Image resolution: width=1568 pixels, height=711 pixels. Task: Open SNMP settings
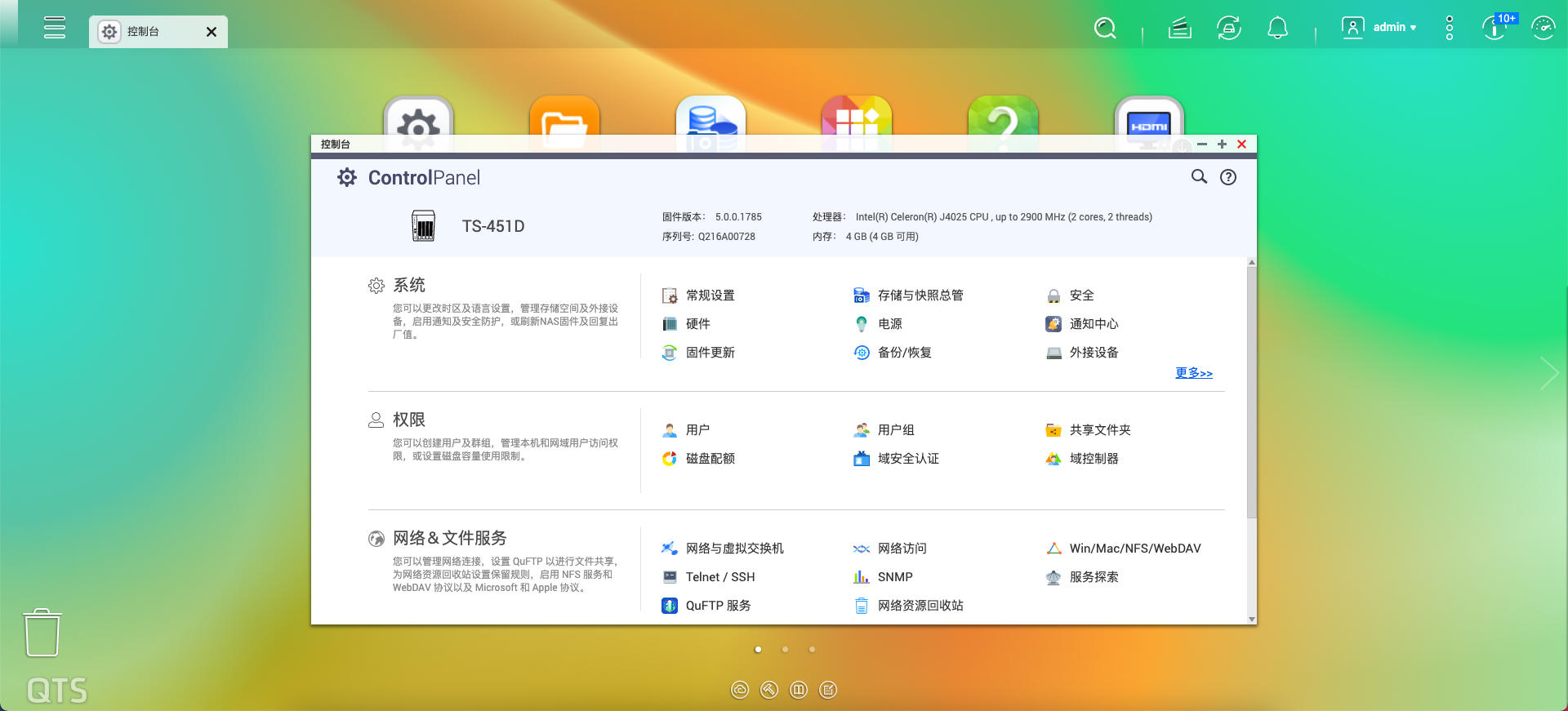[883, 577]
